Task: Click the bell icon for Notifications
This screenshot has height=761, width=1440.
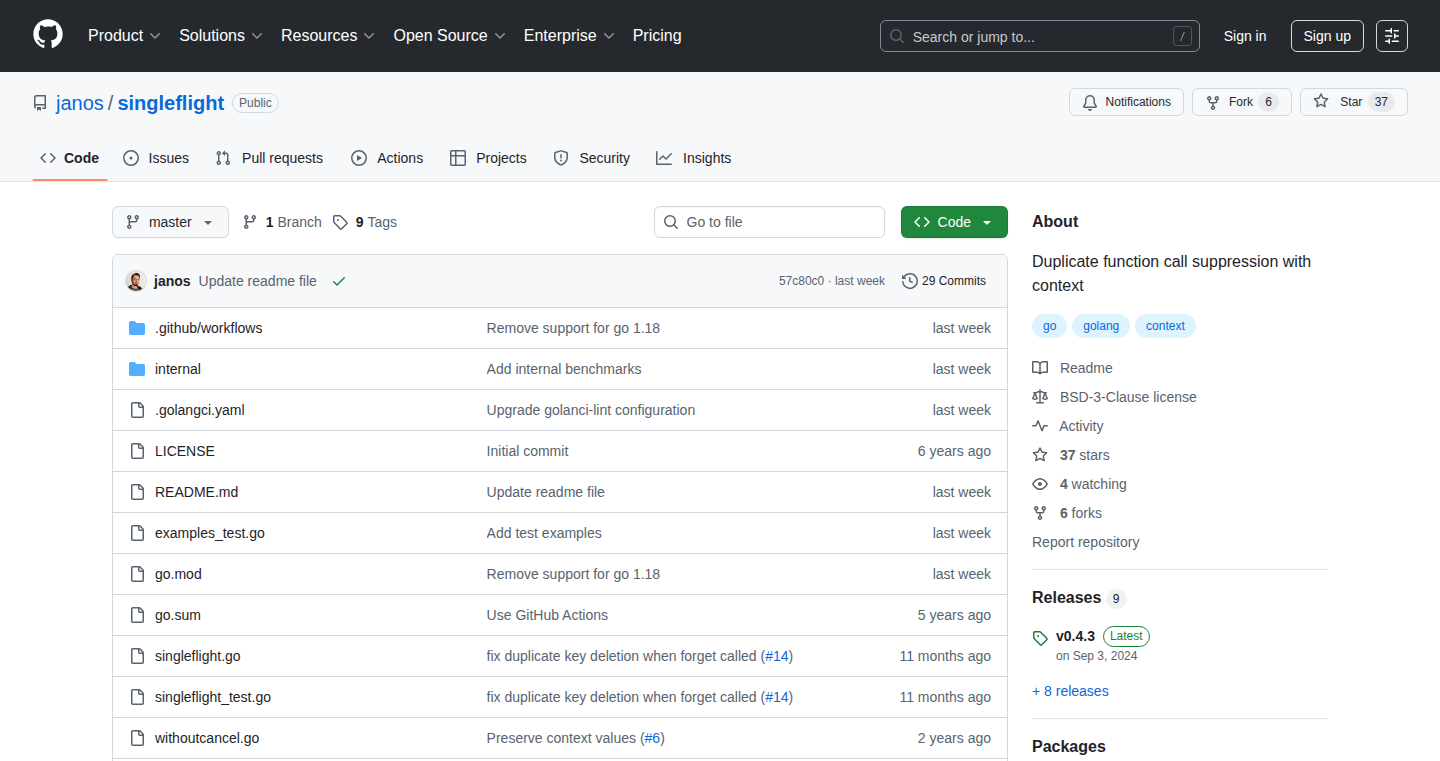Action: (x=1091, y=102)
